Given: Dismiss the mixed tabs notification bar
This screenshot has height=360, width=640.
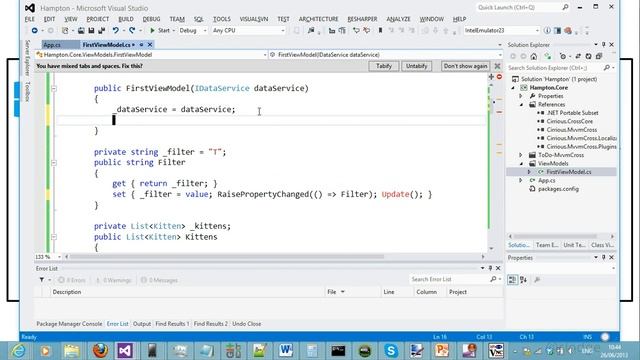Looking at the screenshot, I should point(497,66).
